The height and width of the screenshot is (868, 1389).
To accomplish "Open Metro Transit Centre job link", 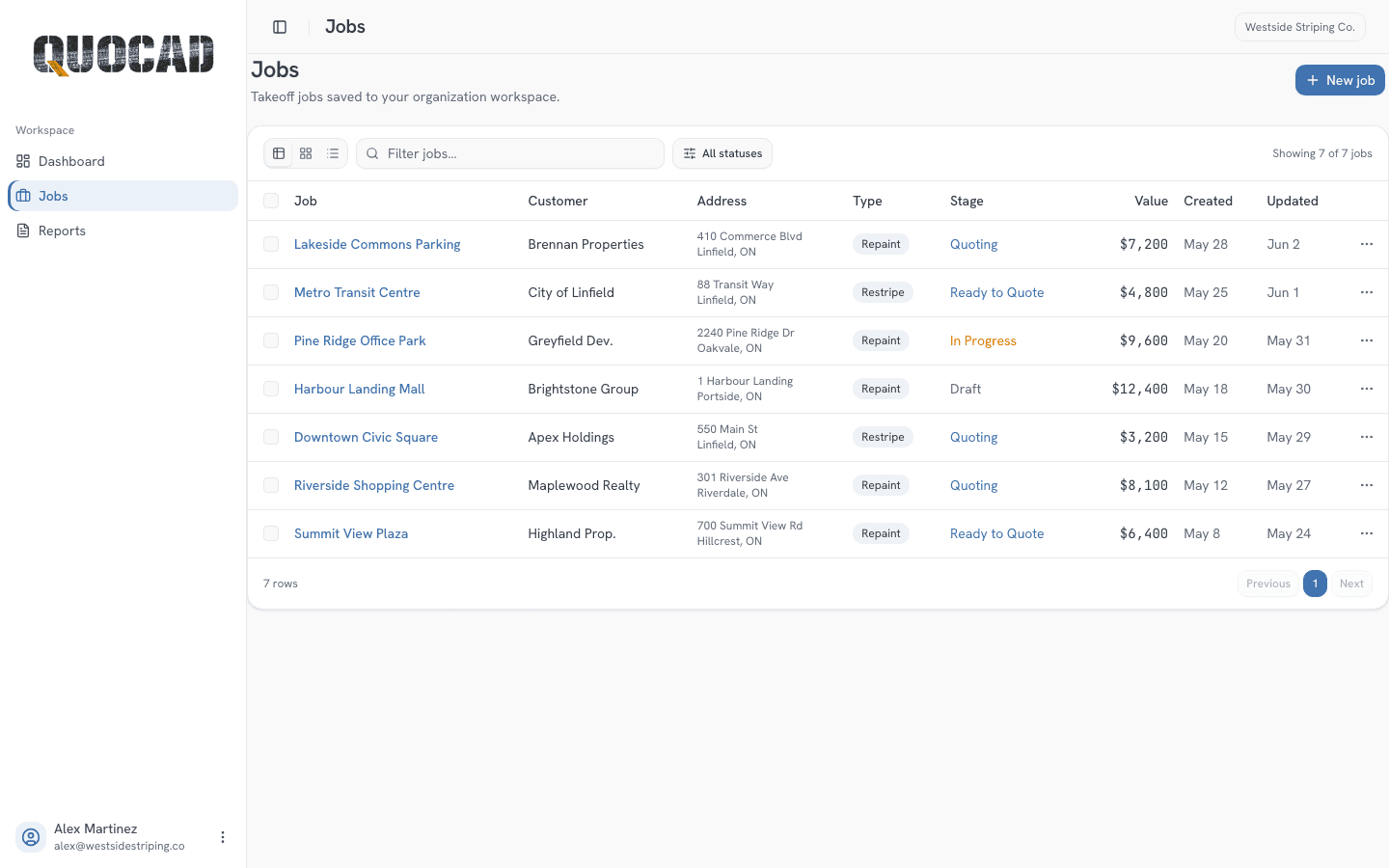I will [x=357, y=292].
